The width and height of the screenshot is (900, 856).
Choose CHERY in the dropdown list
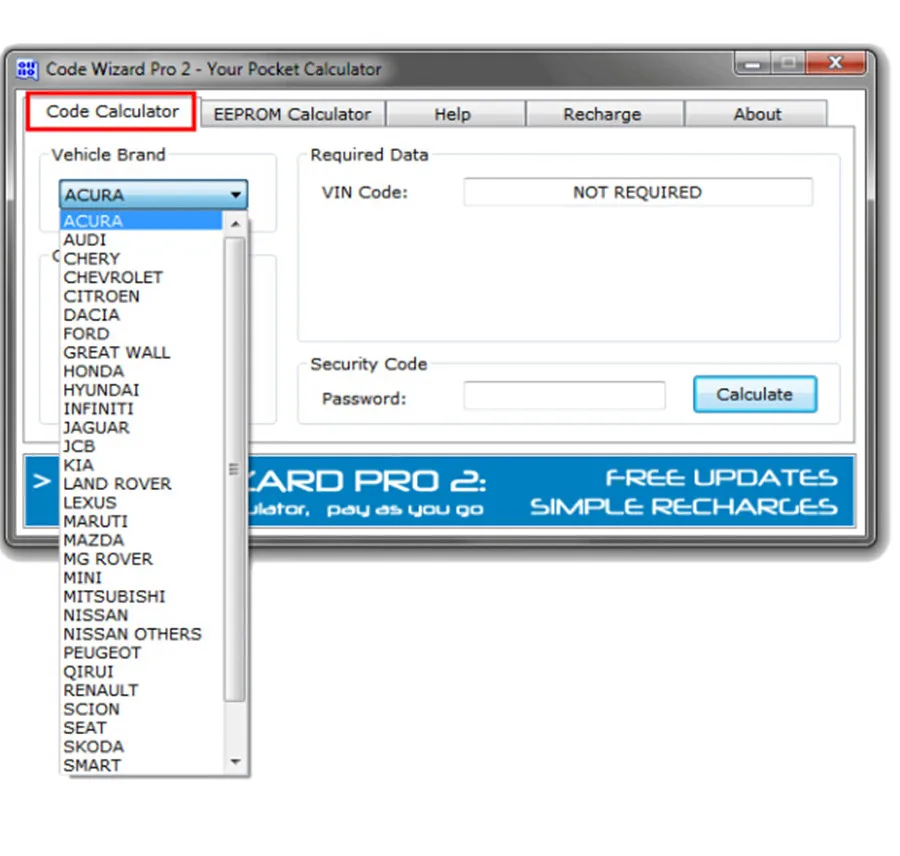point(142,259)
